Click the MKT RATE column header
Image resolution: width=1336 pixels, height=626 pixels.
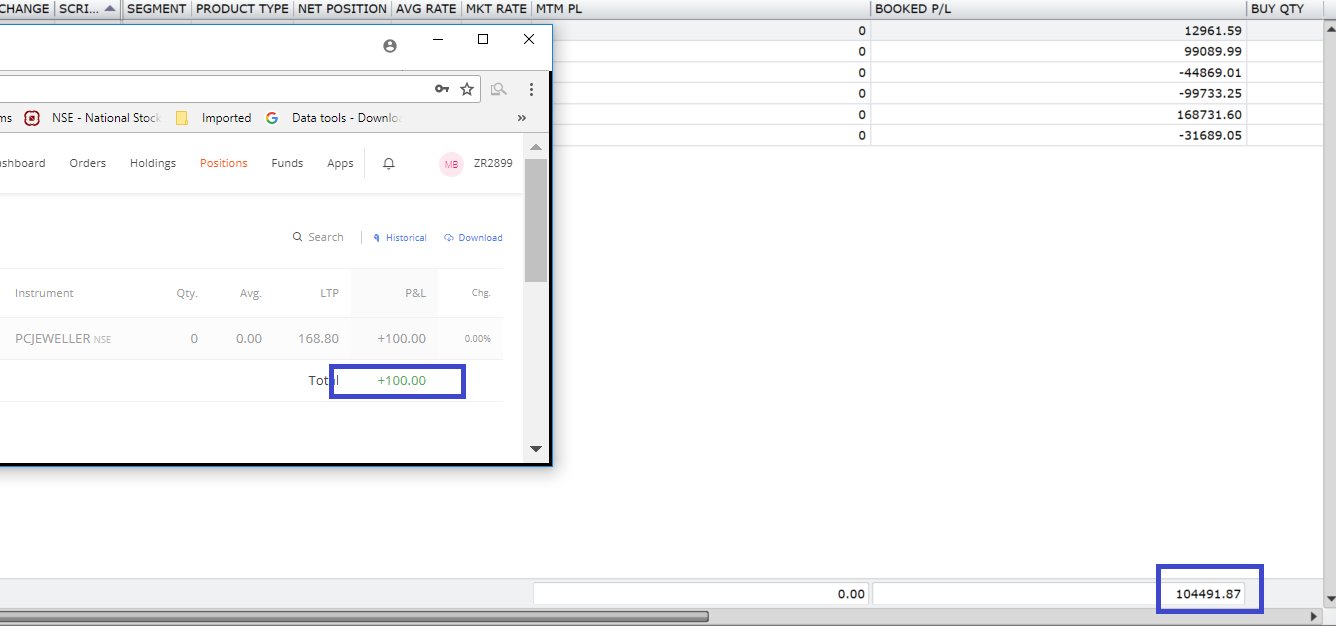tap(496, 8)
